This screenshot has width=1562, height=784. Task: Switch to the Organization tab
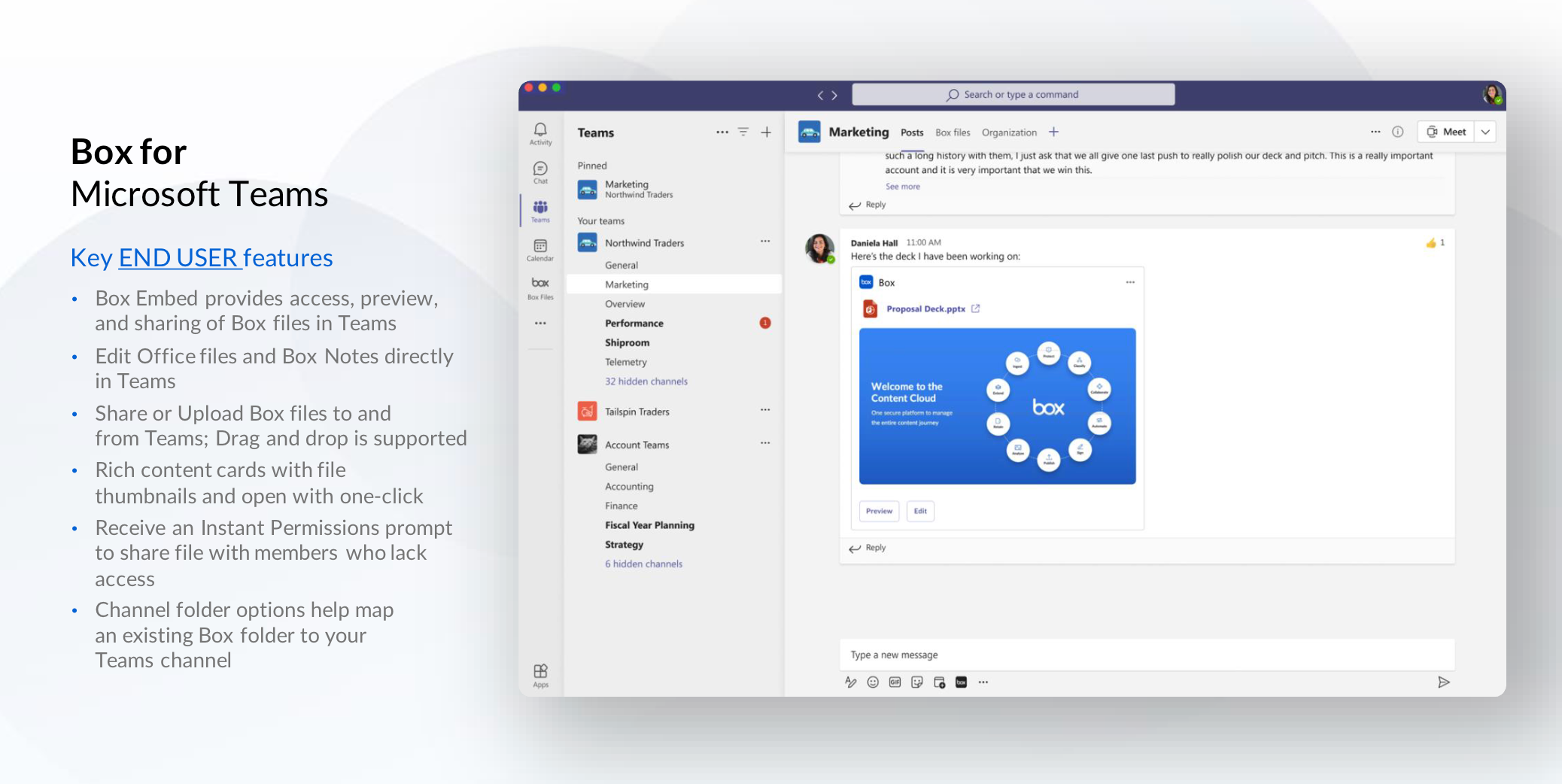1009,132
